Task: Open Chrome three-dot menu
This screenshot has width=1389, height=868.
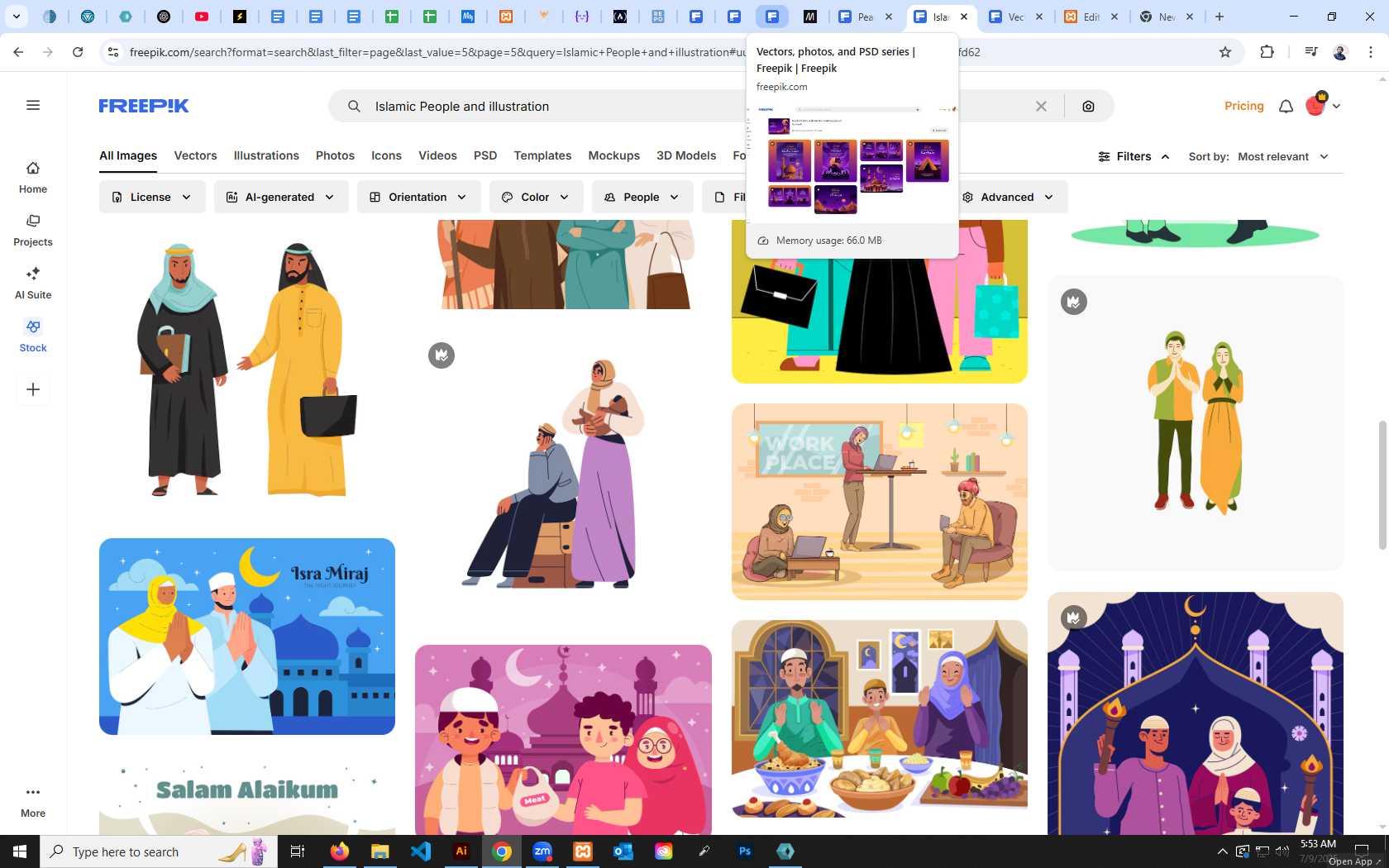Action: (1371, 52)
